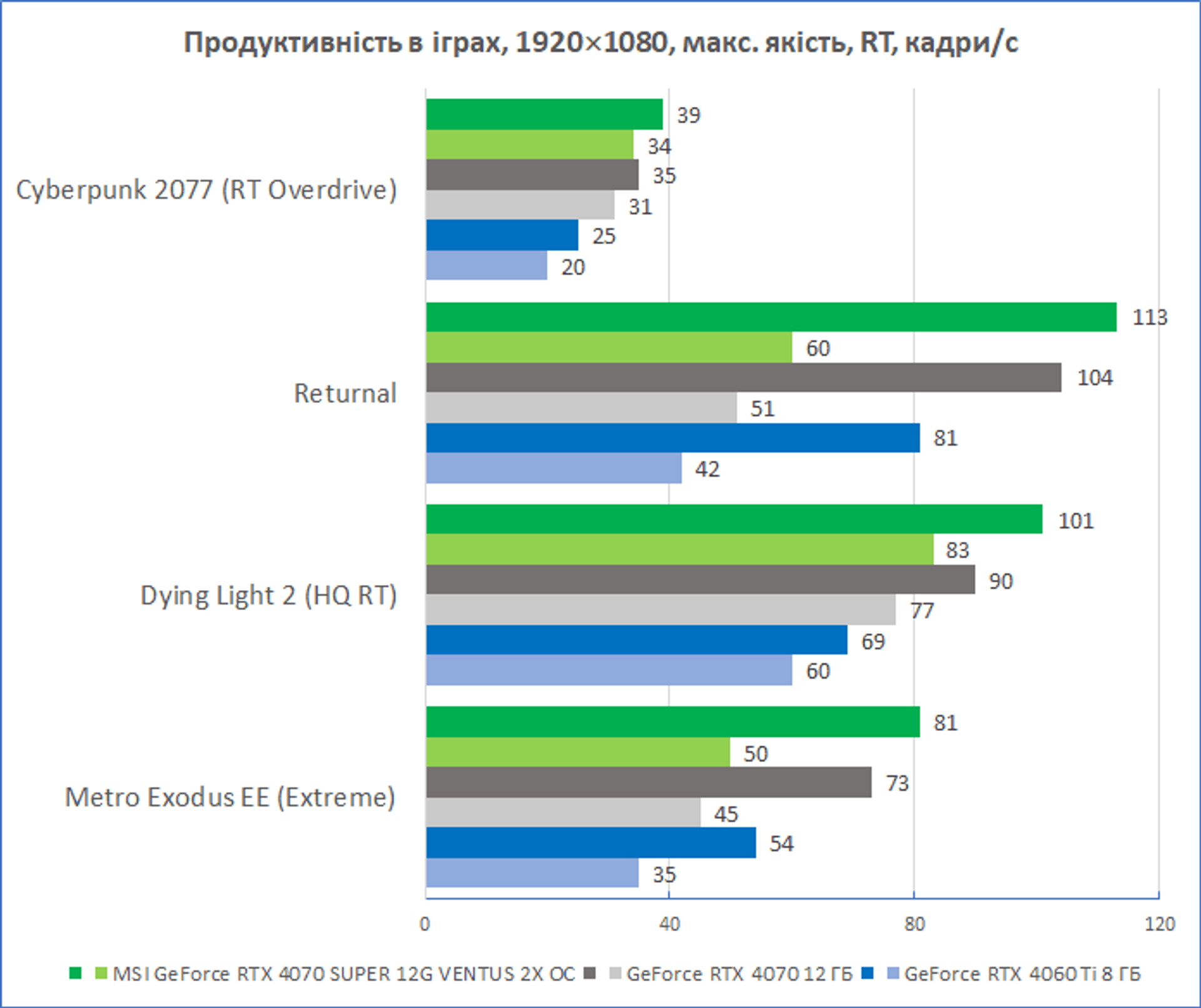Viewport: 1201px width, 1008px height.
Task: Click the light gray legend swatch
Action: tap(616, 973)
